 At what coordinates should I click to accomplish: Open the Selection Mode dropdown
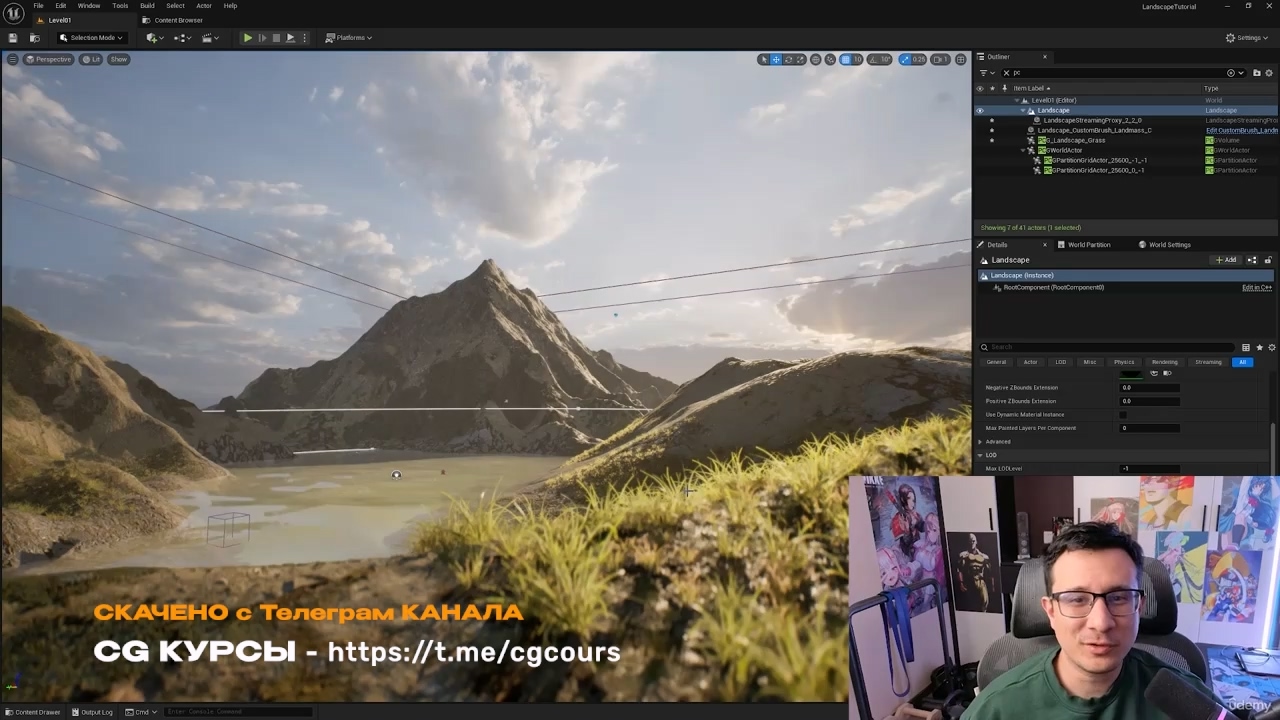90,38
